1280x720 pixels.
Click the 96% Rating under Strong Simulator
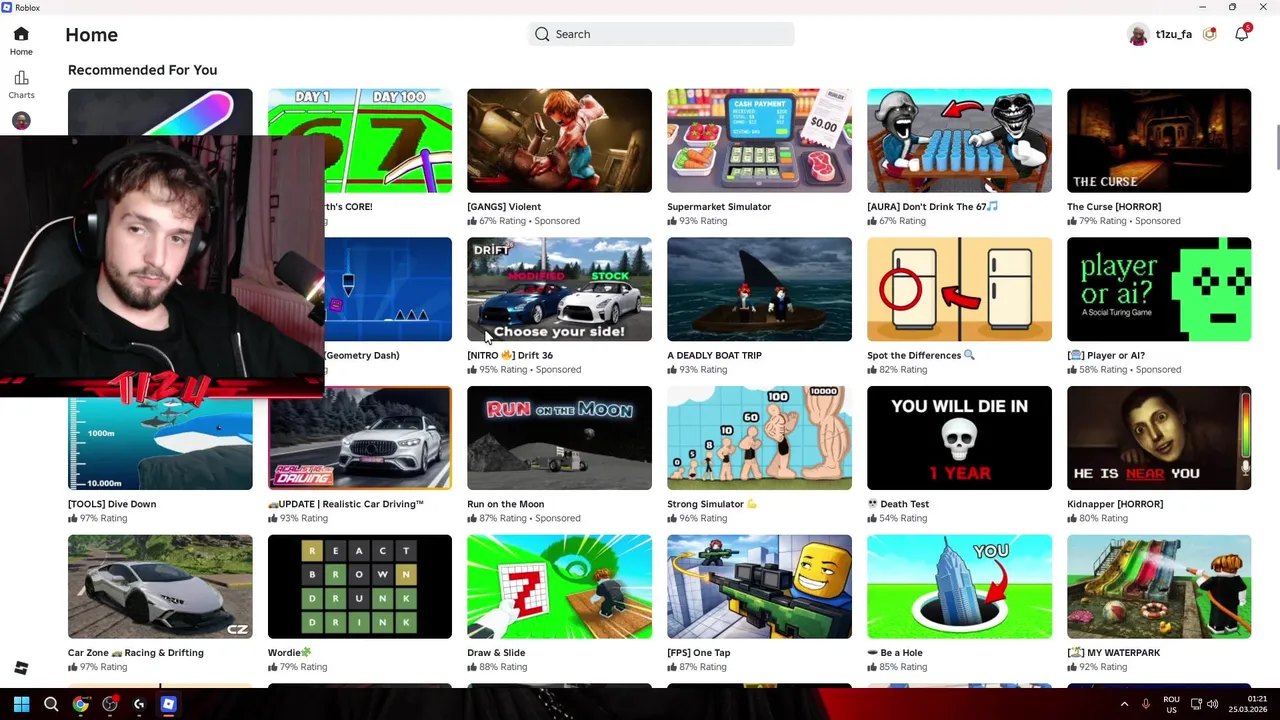click(x=697, y=518)
